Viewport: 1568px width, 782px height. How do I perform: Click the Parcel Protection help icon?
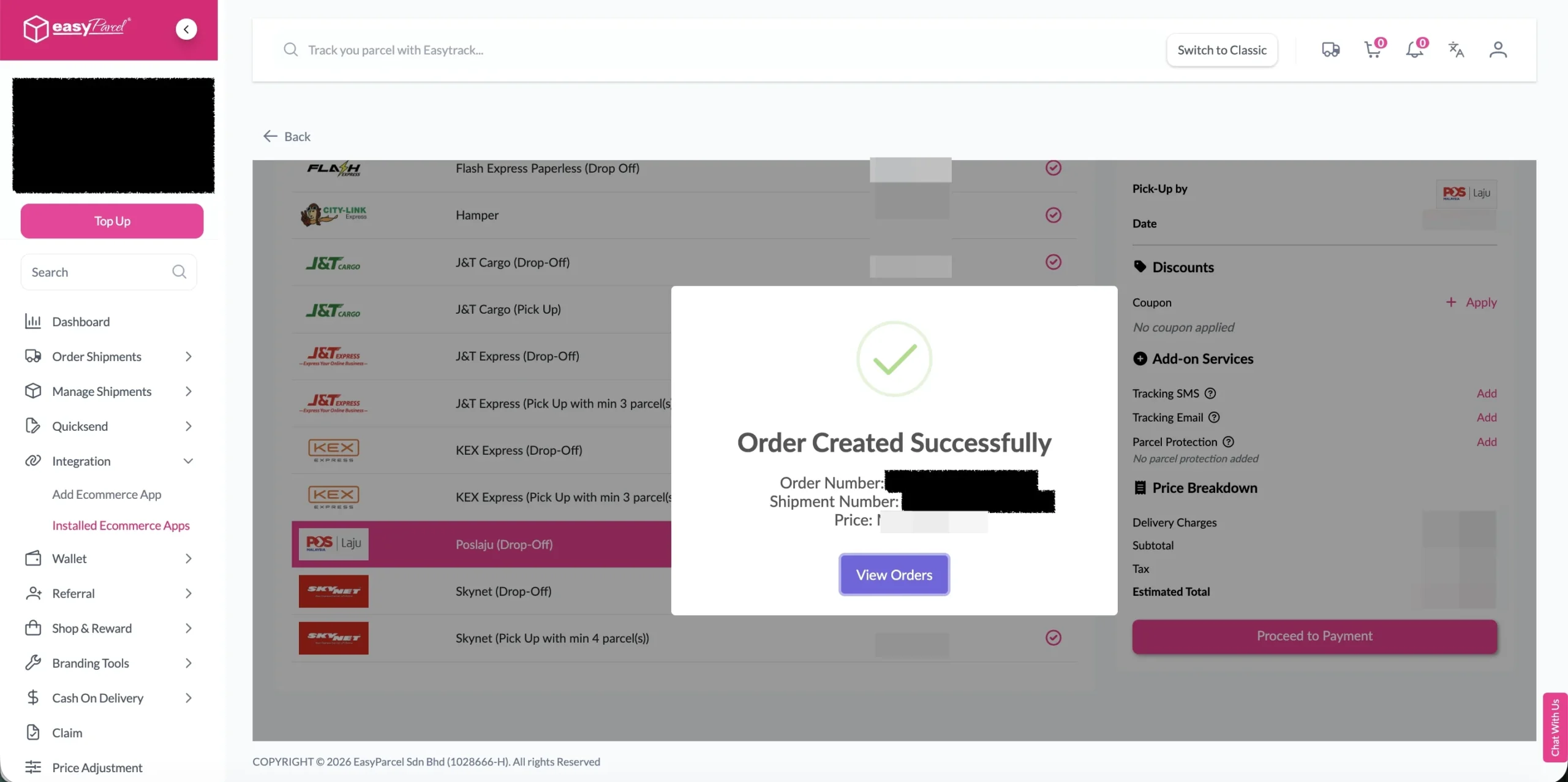point(1228,442)
